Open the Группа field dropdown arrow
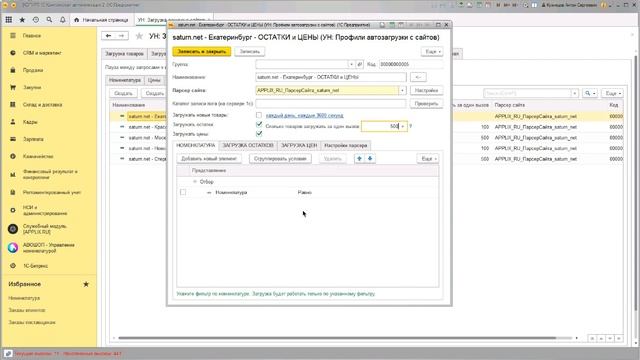The width and height of the screenshot is (640, 360). pos(351,64)
